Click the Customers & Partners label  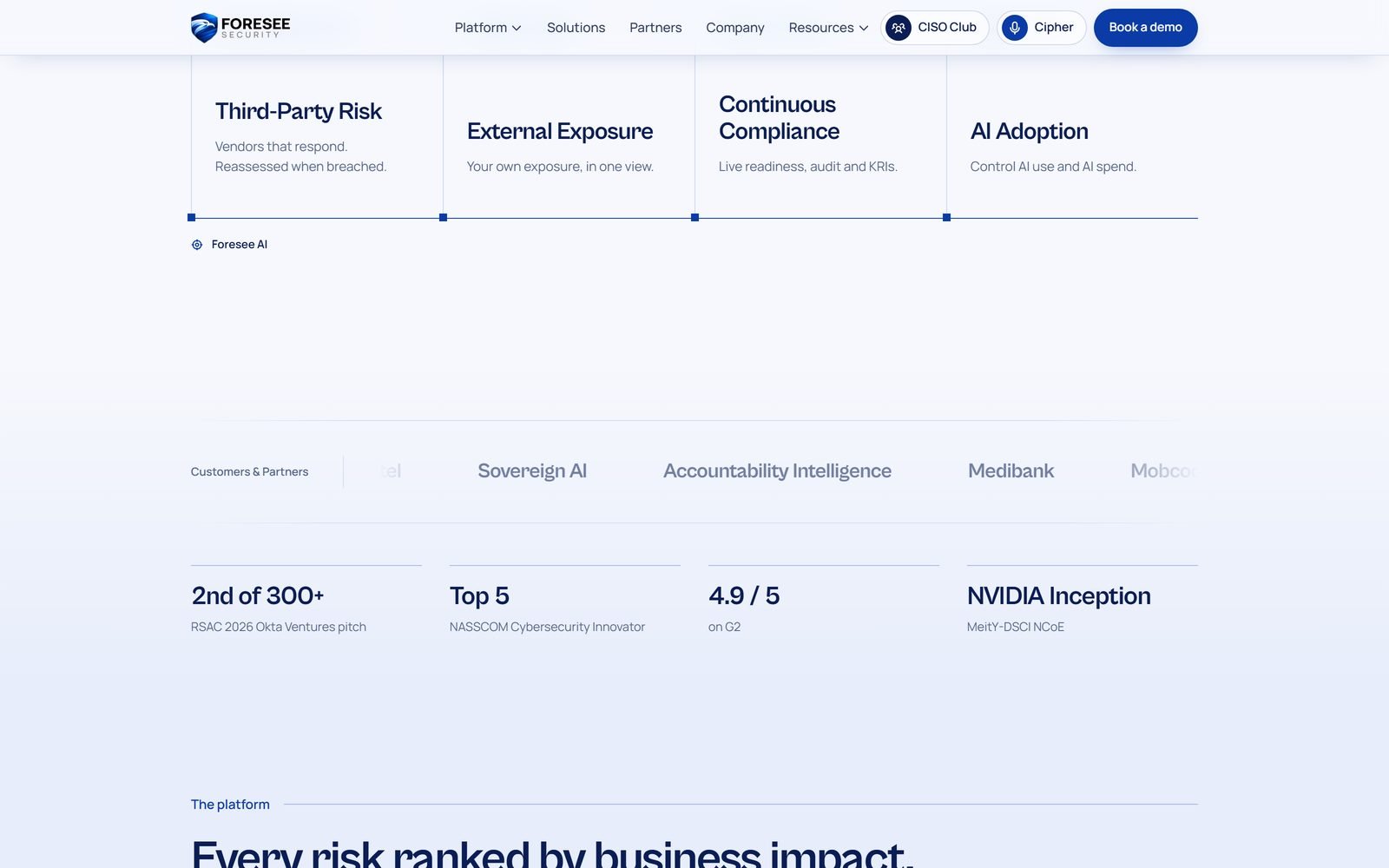pyautogui.click(x=249, y=472)
